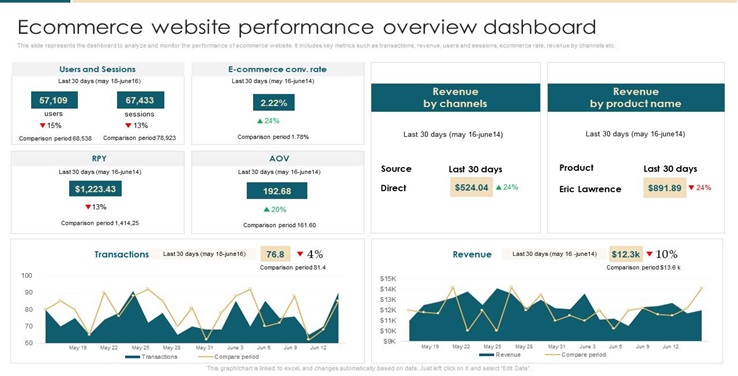Click the 67,433 sessions value box

point(140,100)
